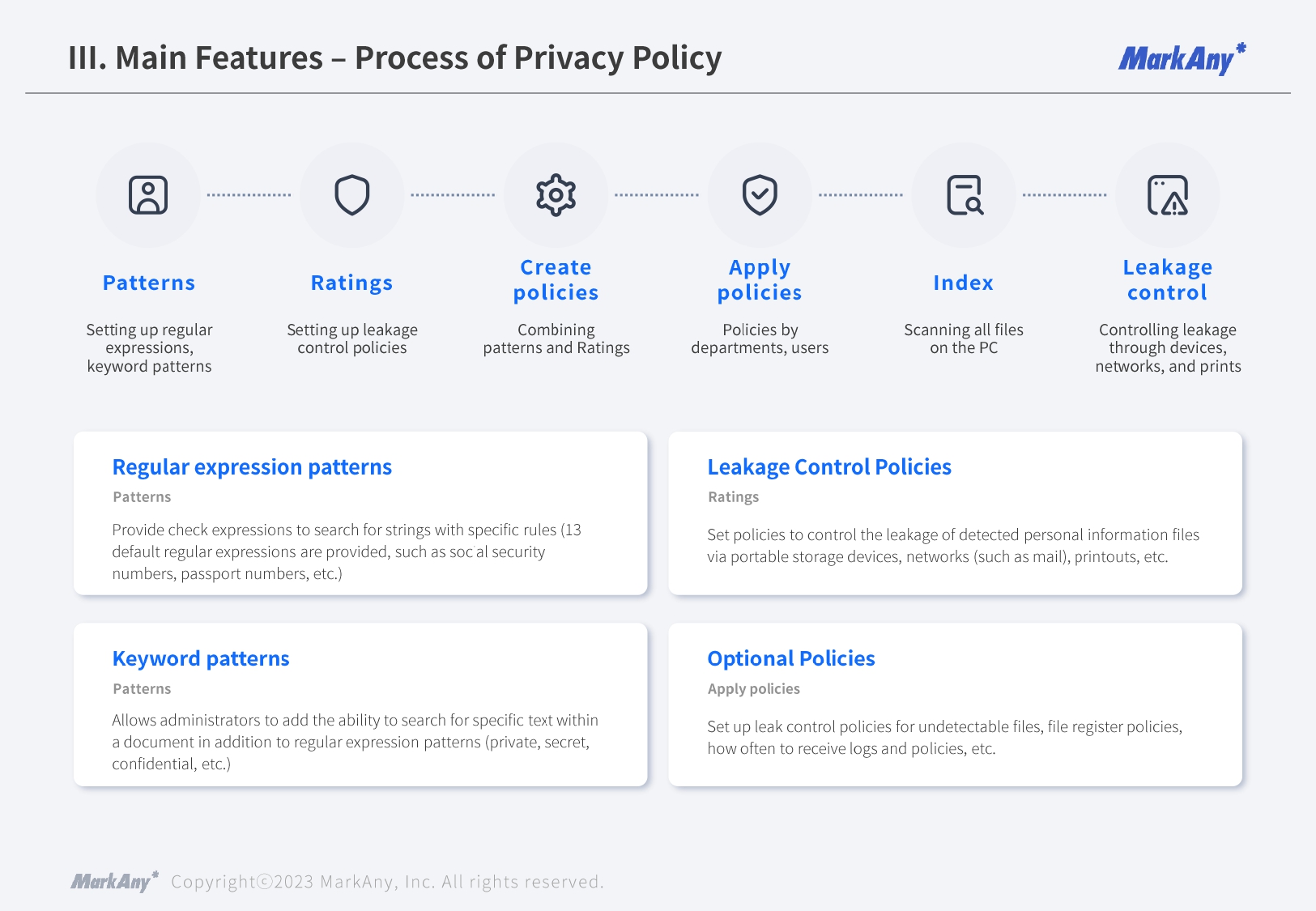
Task: Click the Patterns person profile icon
Action: click(x=148, y=195)
